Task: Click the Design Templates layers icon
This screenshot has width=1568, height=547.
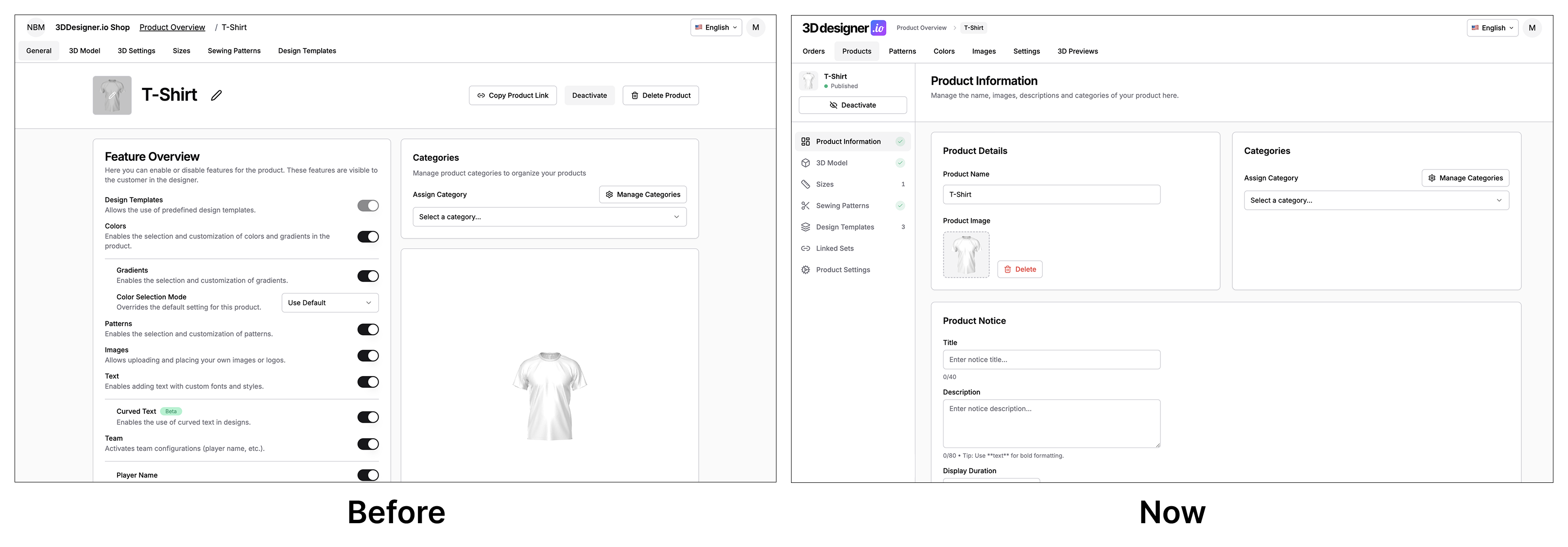Action: pyautogui.click(x=805, y=227)
